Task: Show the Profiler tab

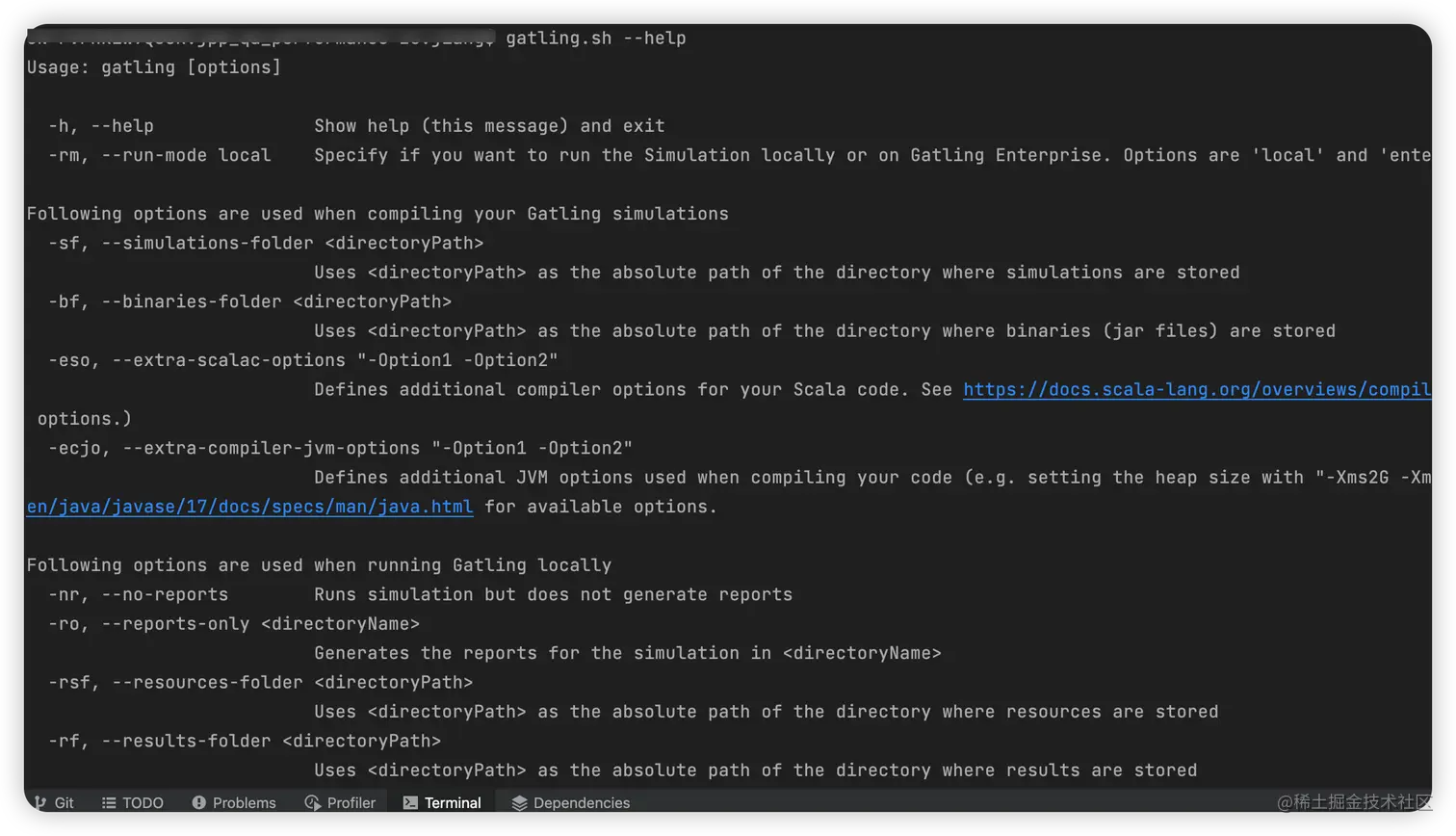Action: (x=351, y=802)
